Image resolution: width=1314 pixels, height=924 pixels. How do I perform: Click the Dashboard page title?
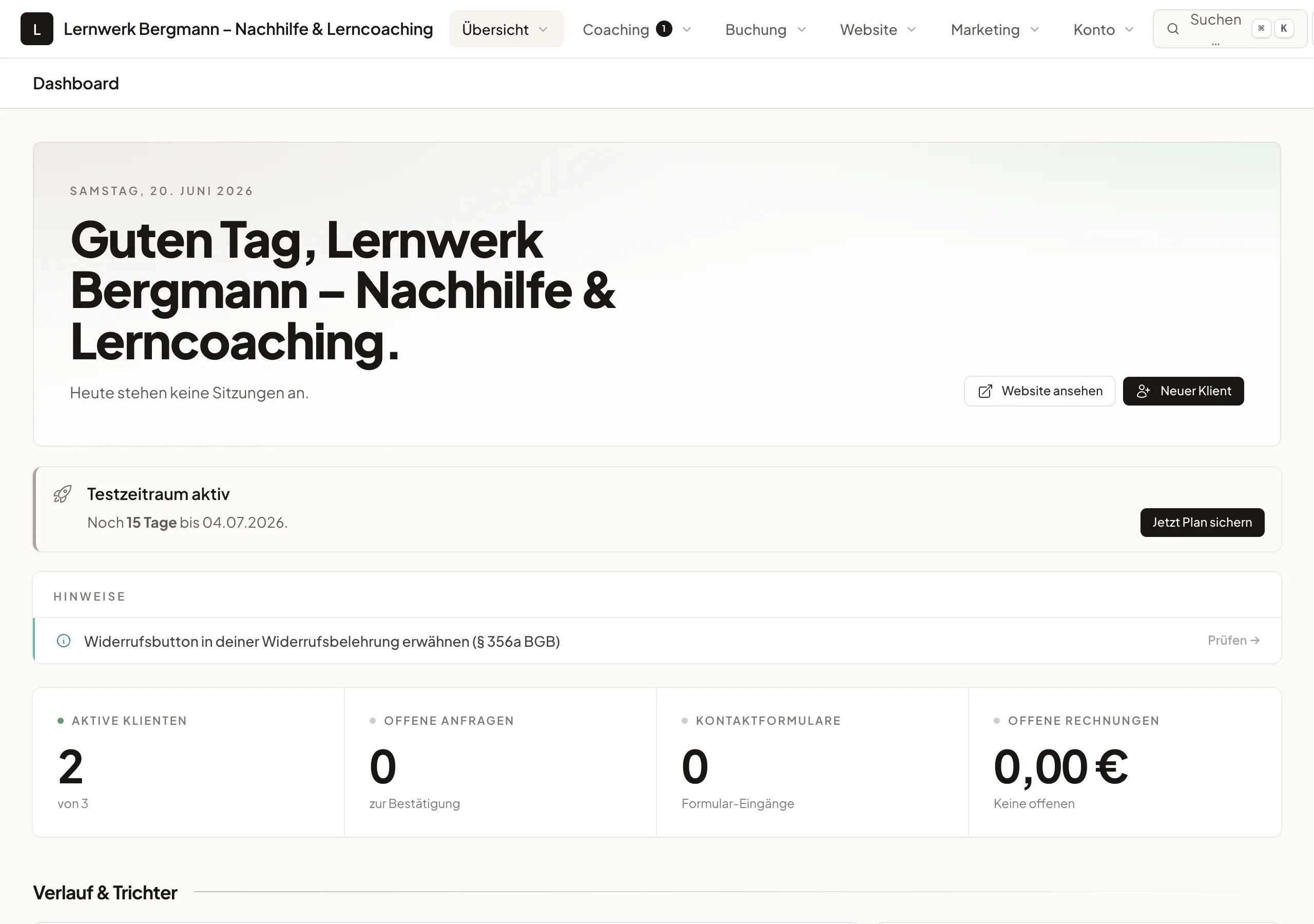coord(76,84)
